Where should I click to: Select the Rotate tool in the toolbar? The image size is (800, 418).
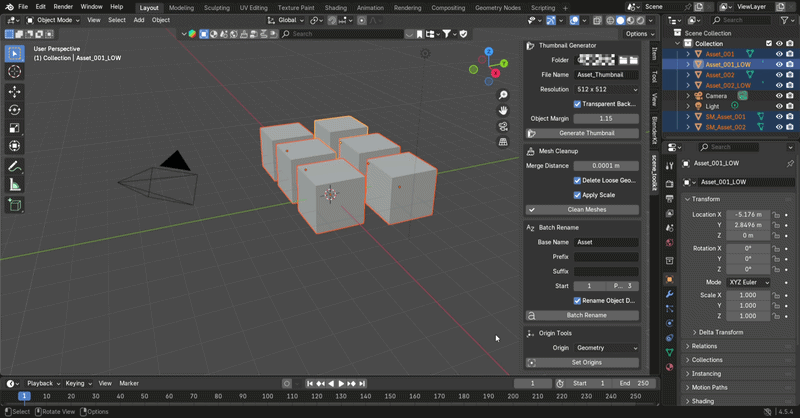click(14, 110)
